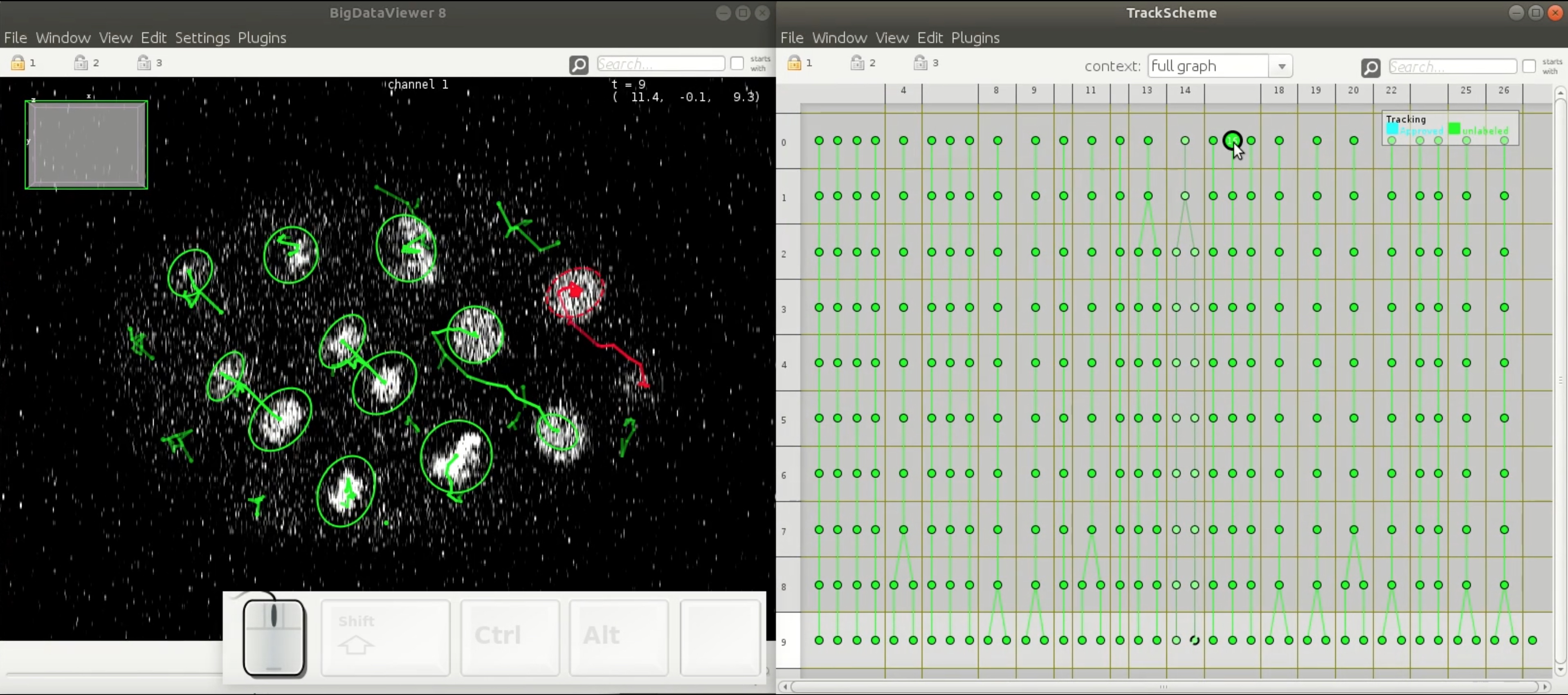
Task: Toggle lock 3 in TrackScheme toolbar
Action: (x=921, y=63)
